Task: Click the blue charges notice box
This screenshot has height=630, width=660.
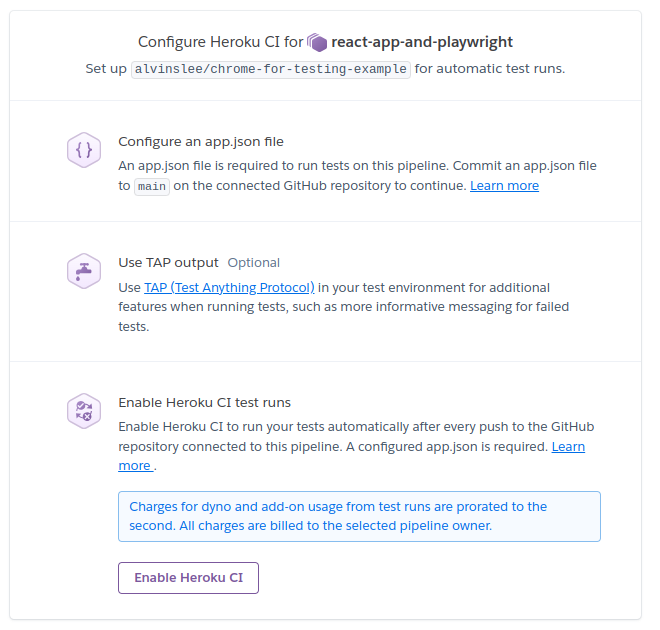Action: click(x=359, y=516)
